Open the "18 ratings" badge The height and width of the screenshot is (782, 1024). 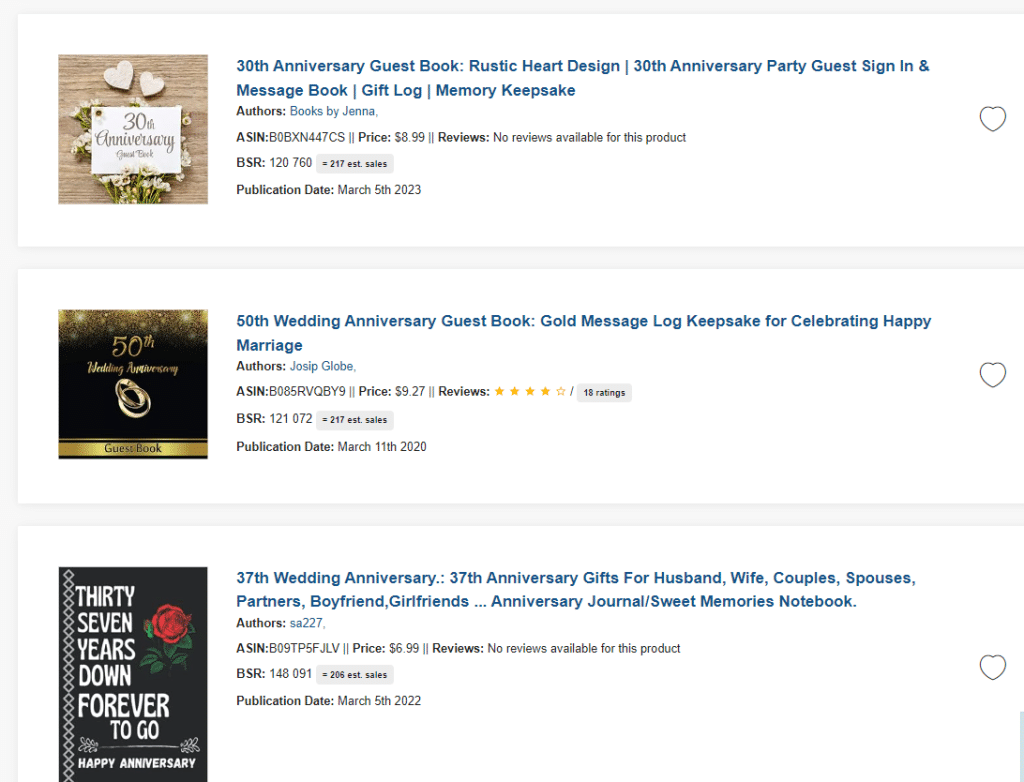tap(604, 392)
